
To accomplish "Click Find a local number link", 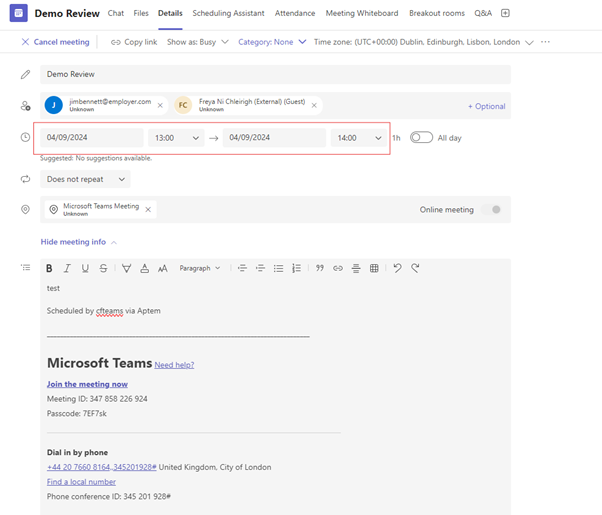I will point(81,482).
